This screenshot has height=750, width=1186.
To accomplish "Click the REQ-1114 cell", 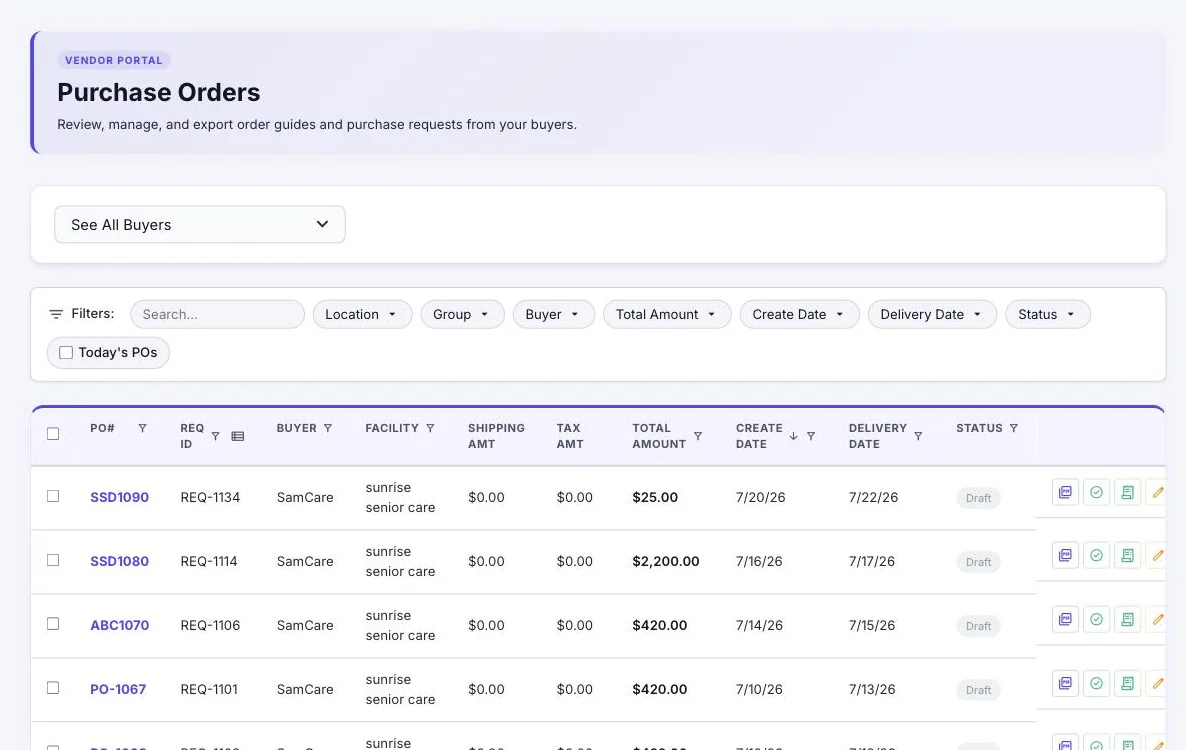I will tap(209, 561).
